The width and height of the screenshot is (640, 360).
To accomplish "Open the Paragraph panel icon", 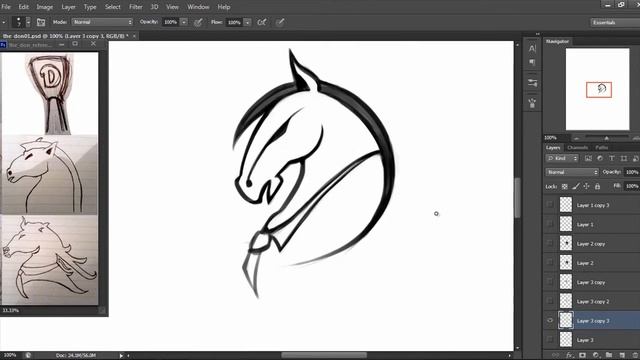I will [532, 62].
